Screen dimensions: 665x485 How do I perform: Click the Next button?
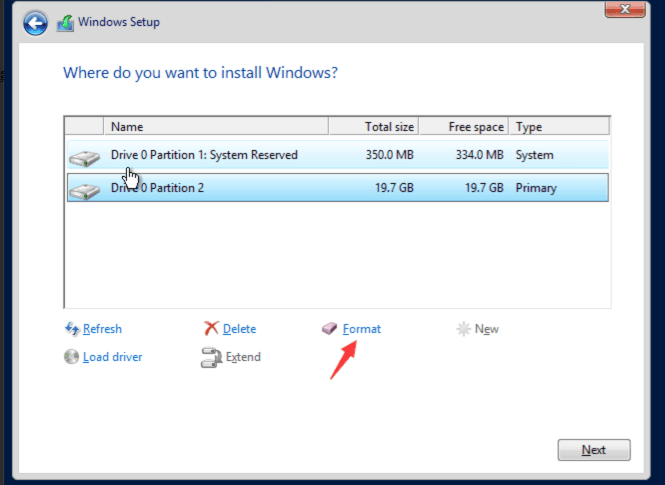[x=594, y=450]
